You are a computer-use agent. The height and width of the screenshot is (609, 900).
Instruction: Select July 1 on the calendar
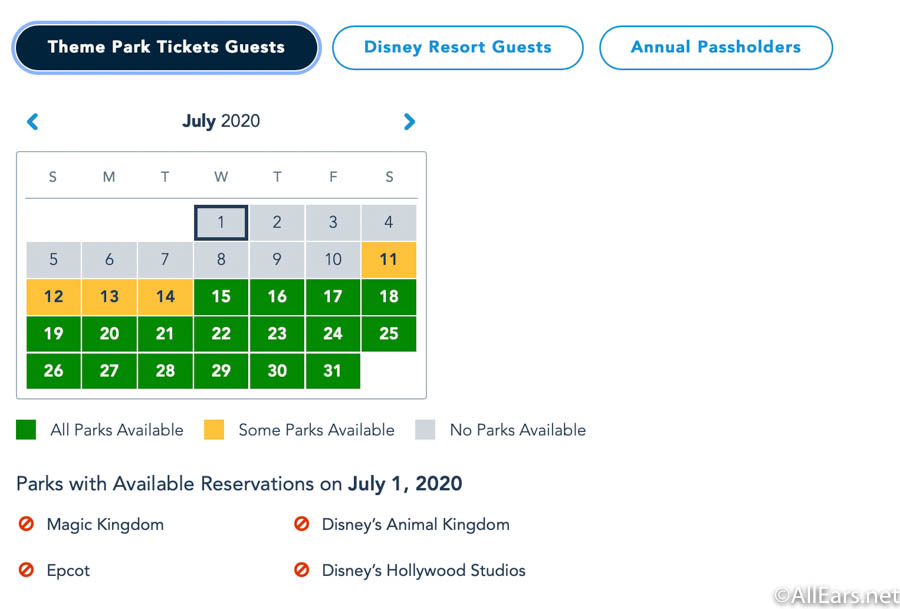coord(221,222)
